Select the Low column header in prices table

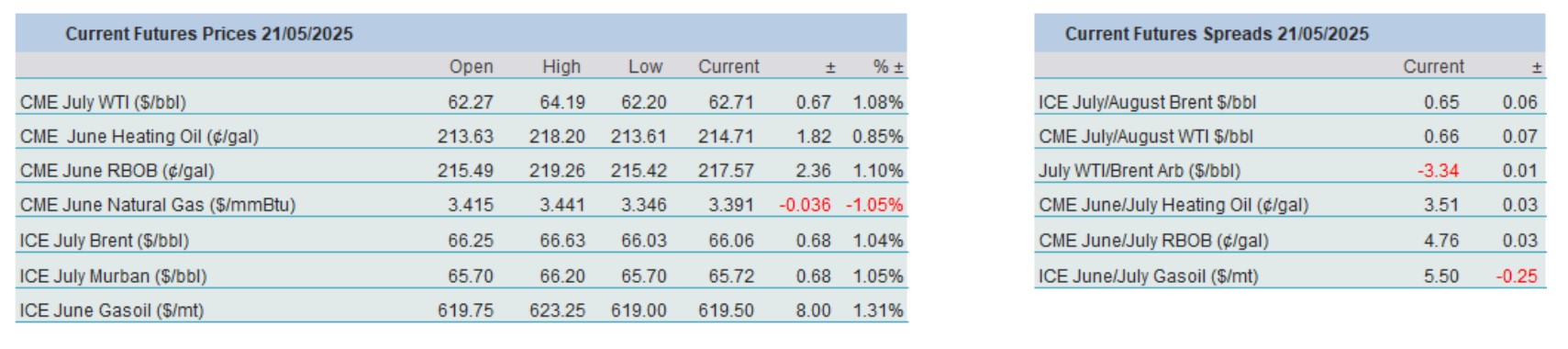coord(645,67)
